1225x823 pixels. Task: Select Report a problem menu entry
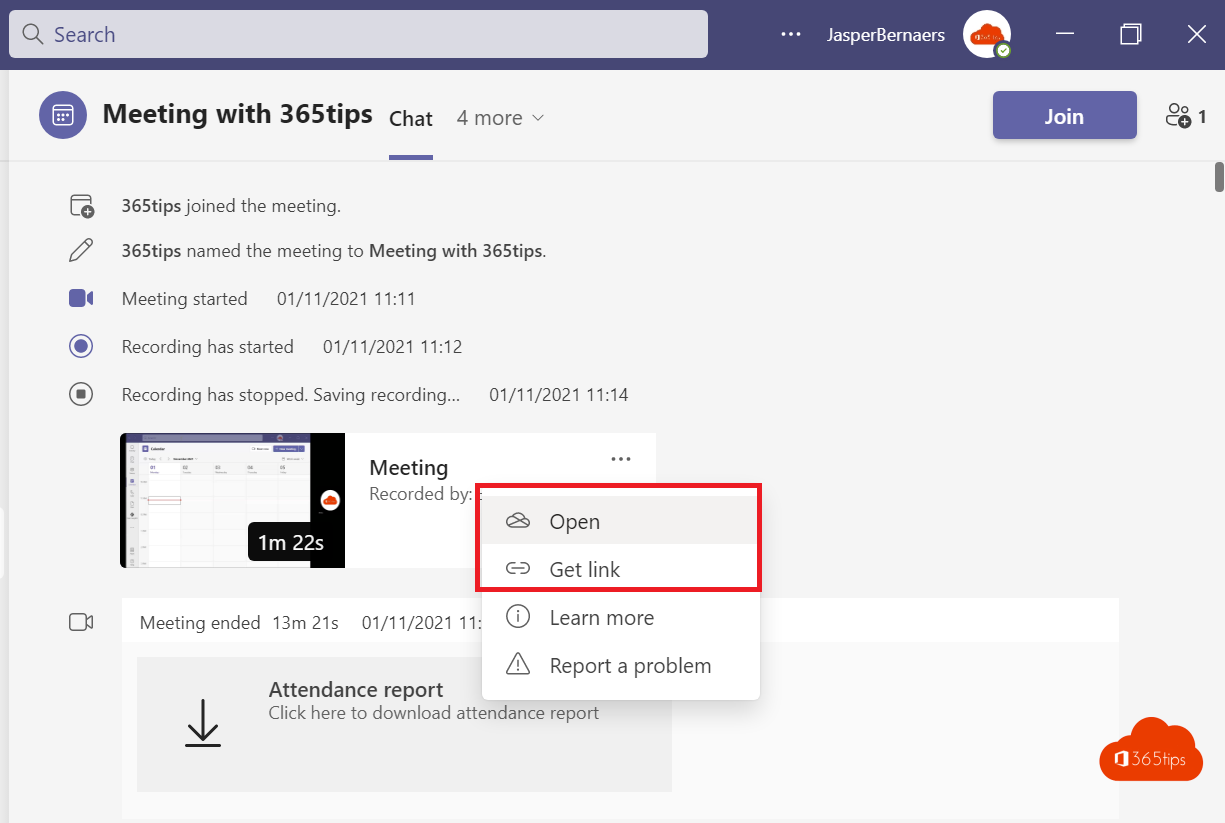[630, 666]
